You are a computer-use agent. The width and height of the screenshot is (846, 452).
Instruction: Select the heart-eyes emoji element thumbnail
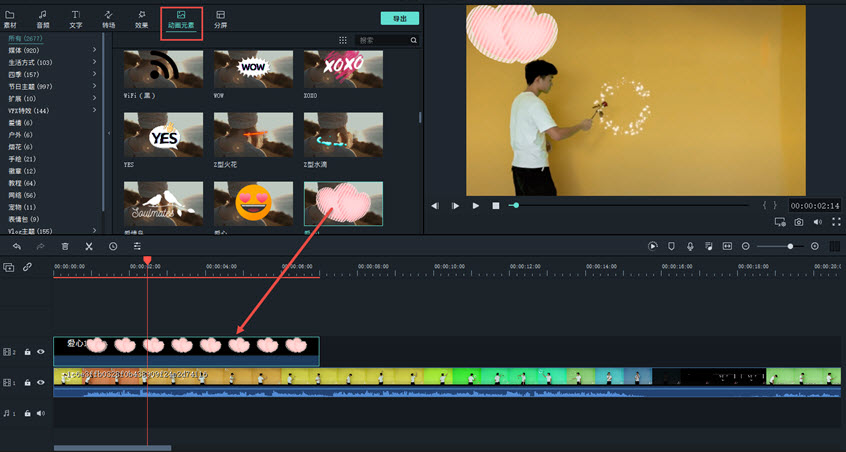click(x=253, y=204)
